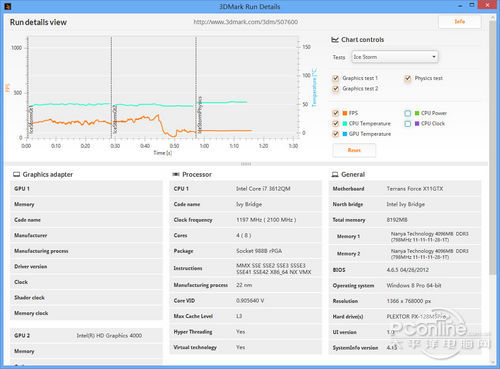Uncheck the Graphics test 1 checkbox
The image size is (500, 369).
click(336, 78)
